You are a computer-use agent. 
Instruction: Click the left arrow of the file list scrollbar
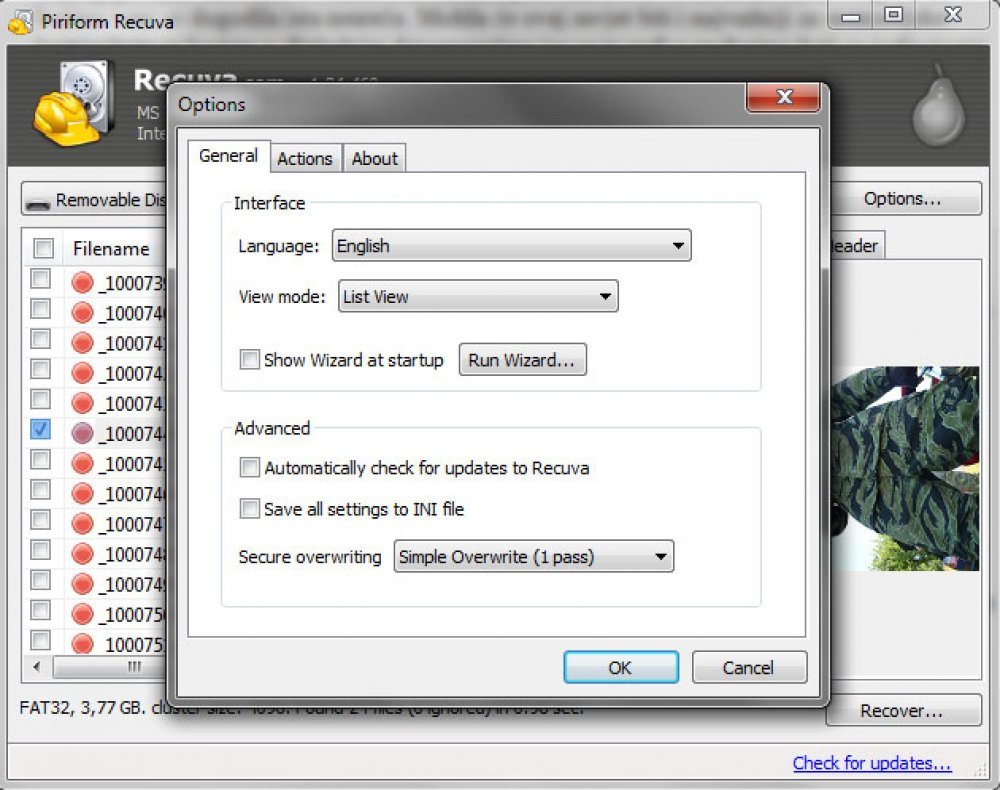37,667
